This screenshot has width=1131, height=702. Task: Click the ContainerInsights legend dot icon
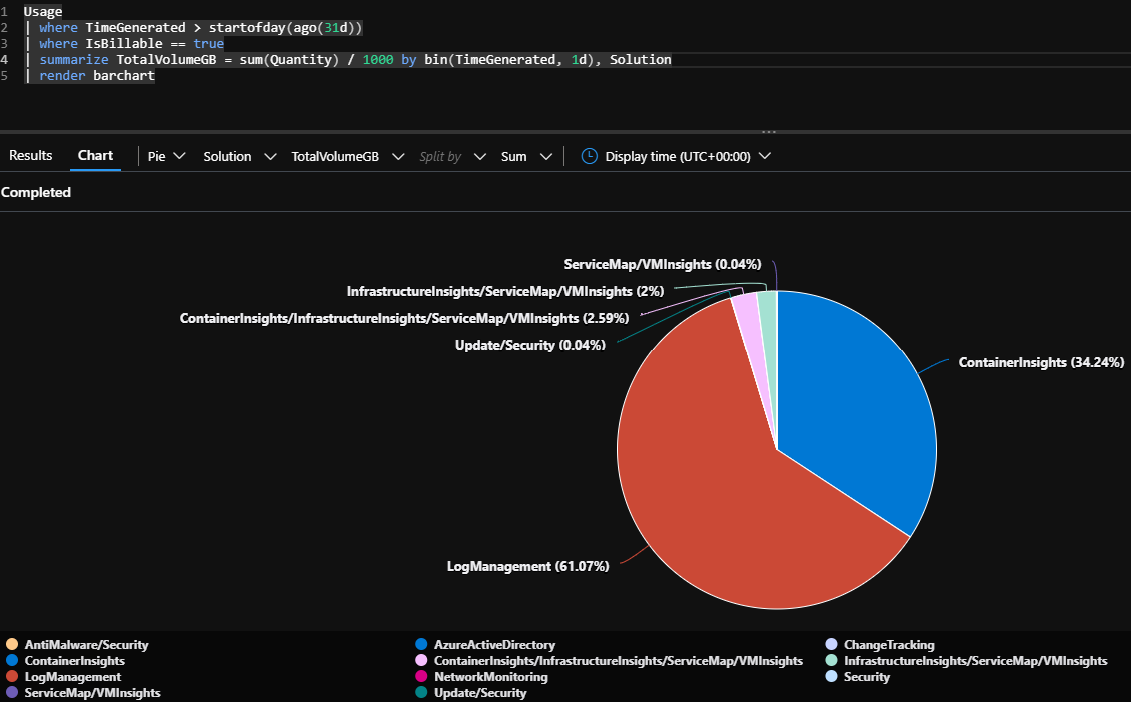click(x=10, y=660)
